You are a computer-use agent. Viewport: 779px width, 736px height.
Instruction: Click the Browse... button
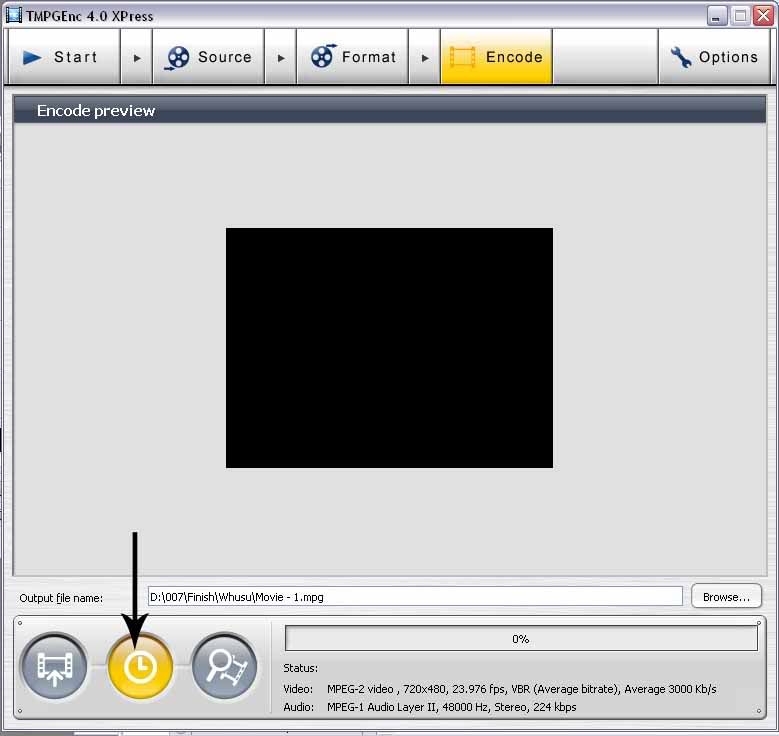tap(726, 596)
